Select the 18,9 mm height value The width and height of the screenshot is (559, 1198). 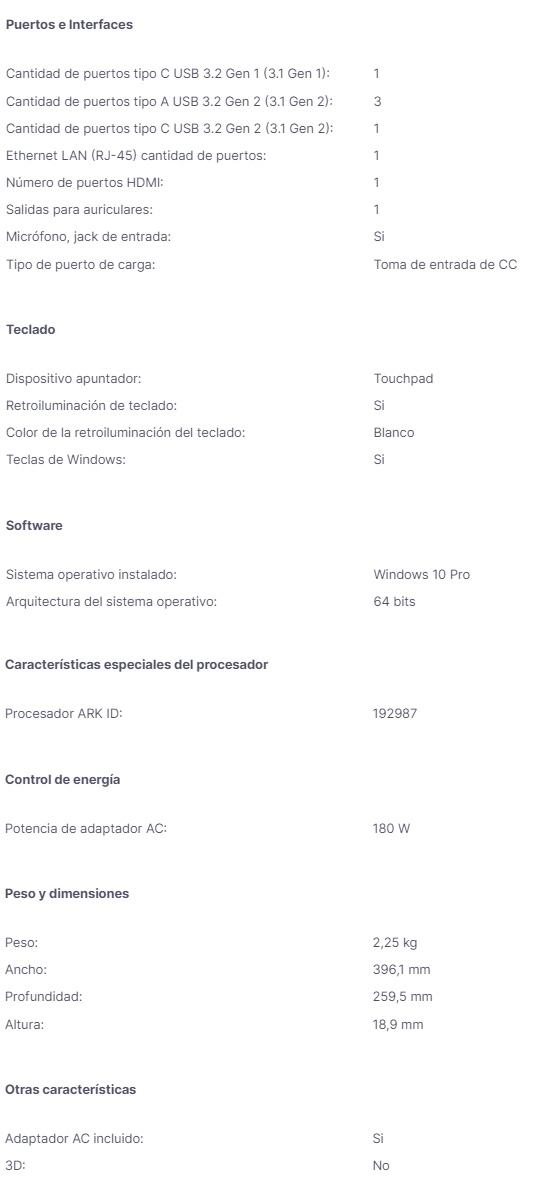coord(398,1024)
